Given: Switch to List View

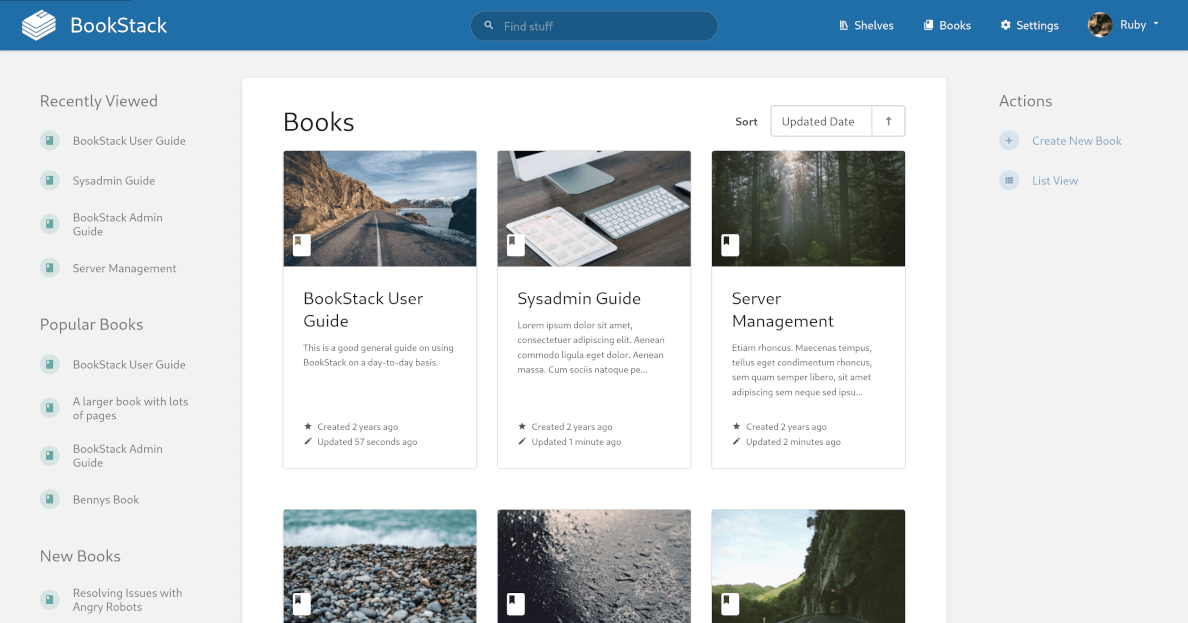Looking at the screenshot, I should pyautogui.click(x=1055, y=181).
